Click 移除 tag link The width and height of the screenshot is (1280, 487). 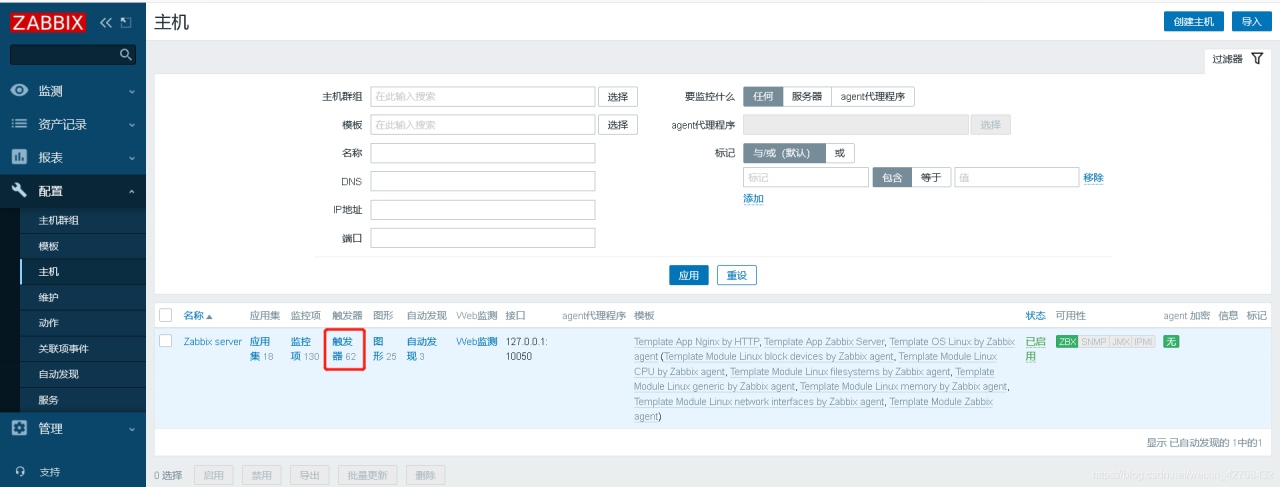click(1093, 177)
